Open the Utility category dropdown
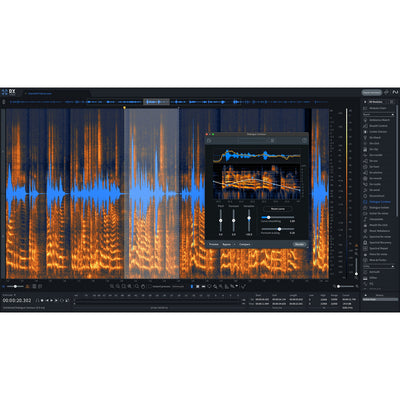400x400 pixels. (x=379, y=266)
